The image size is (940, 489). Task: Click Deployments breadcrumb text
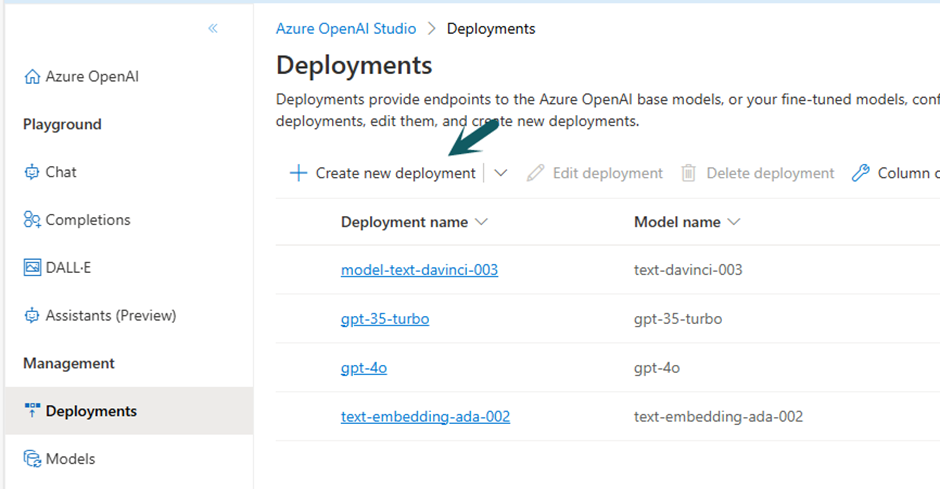pyautogui.click(x=491, y=29)
